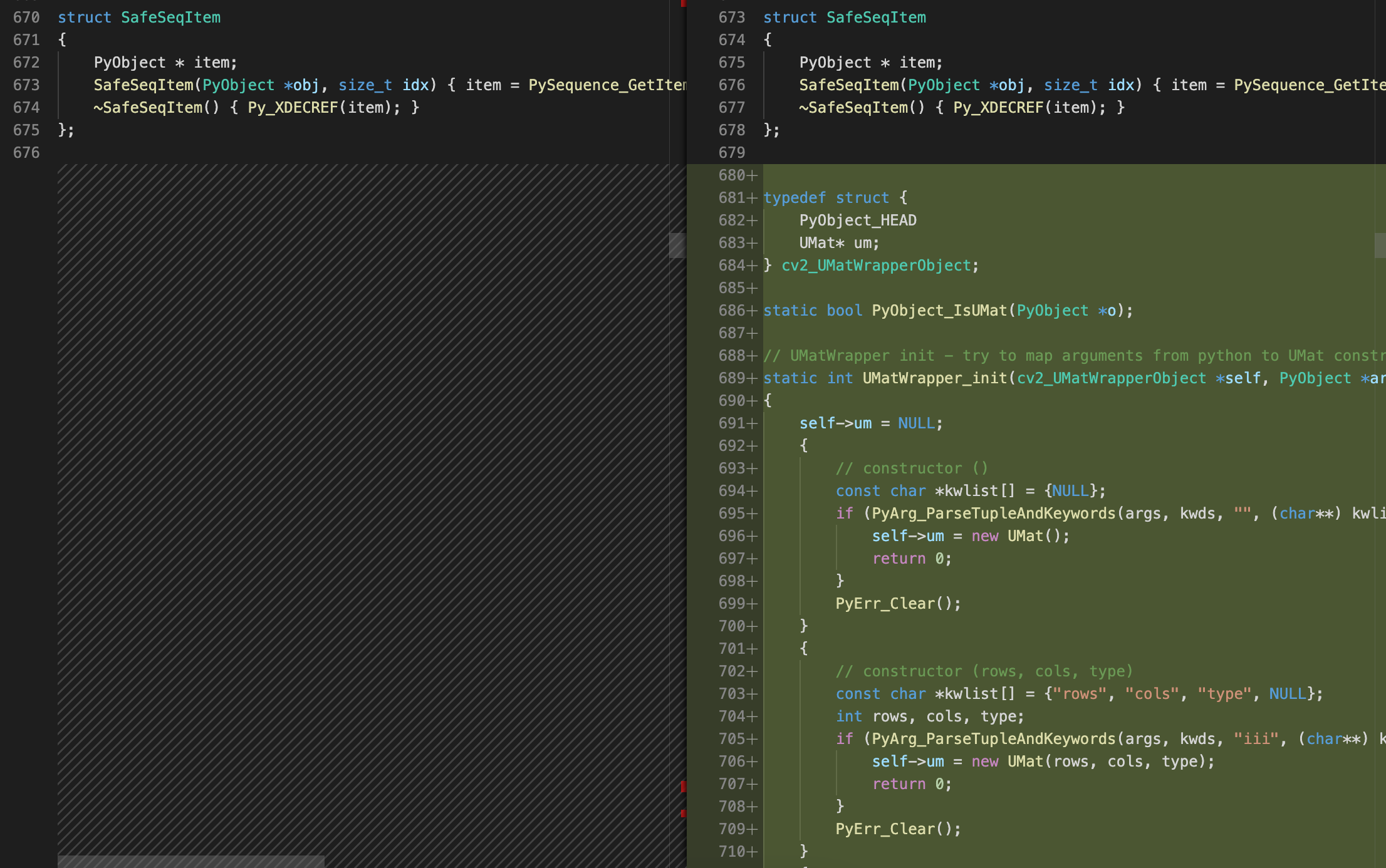1386x868 pixels.
Task: Click the left pane vertical scrollbar slider
Action: (x=677, y=245)
